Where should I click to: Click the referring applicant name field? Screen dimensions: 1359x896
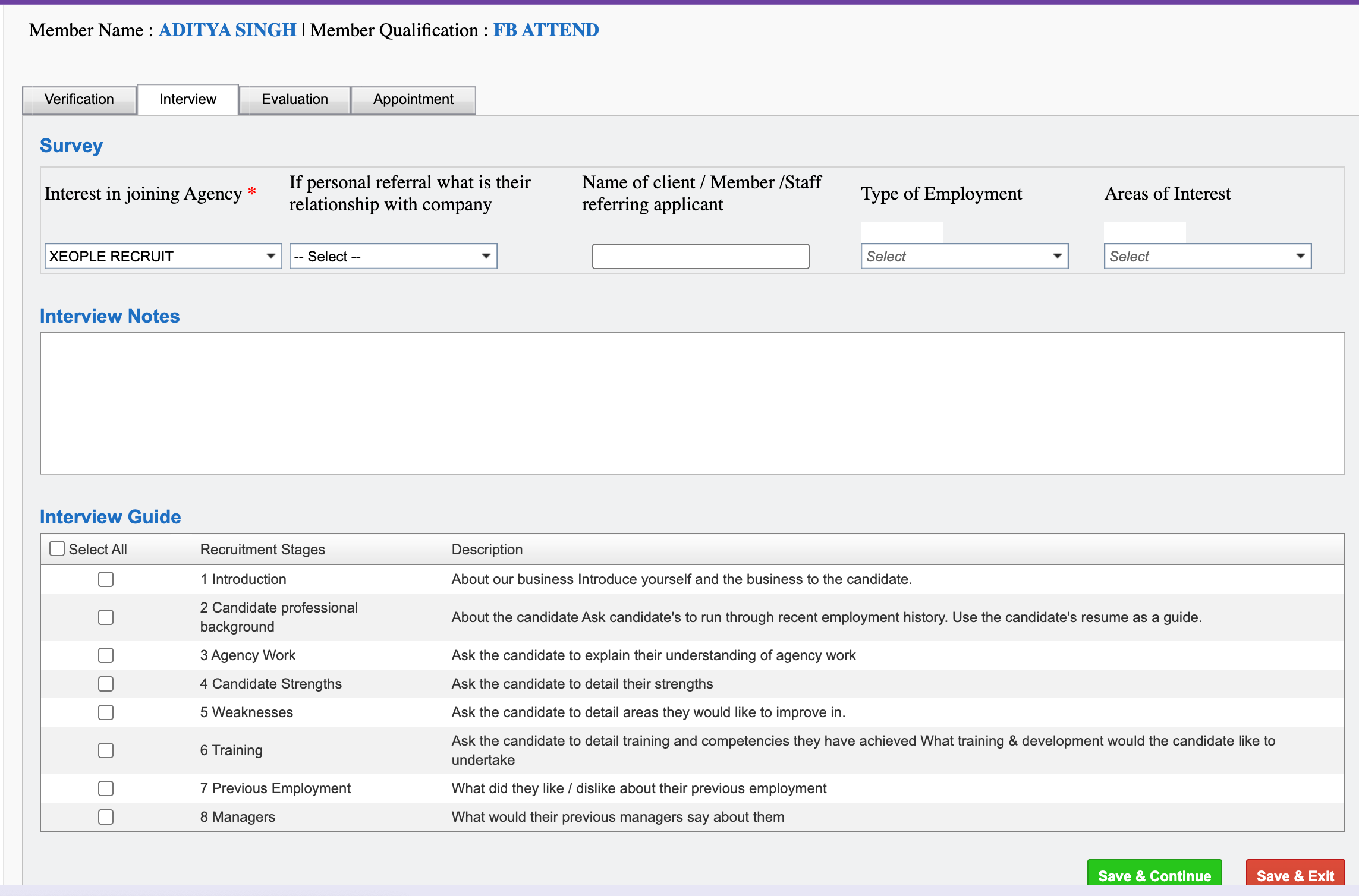700,256
